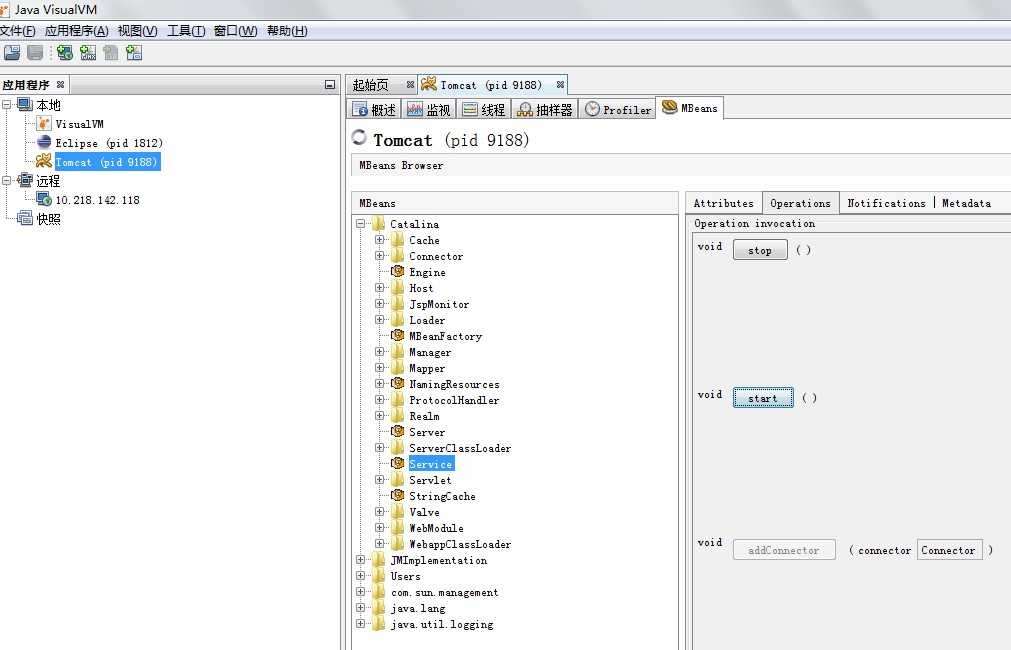
Task: Invoke the start operation button
Action: click(763, 398)
